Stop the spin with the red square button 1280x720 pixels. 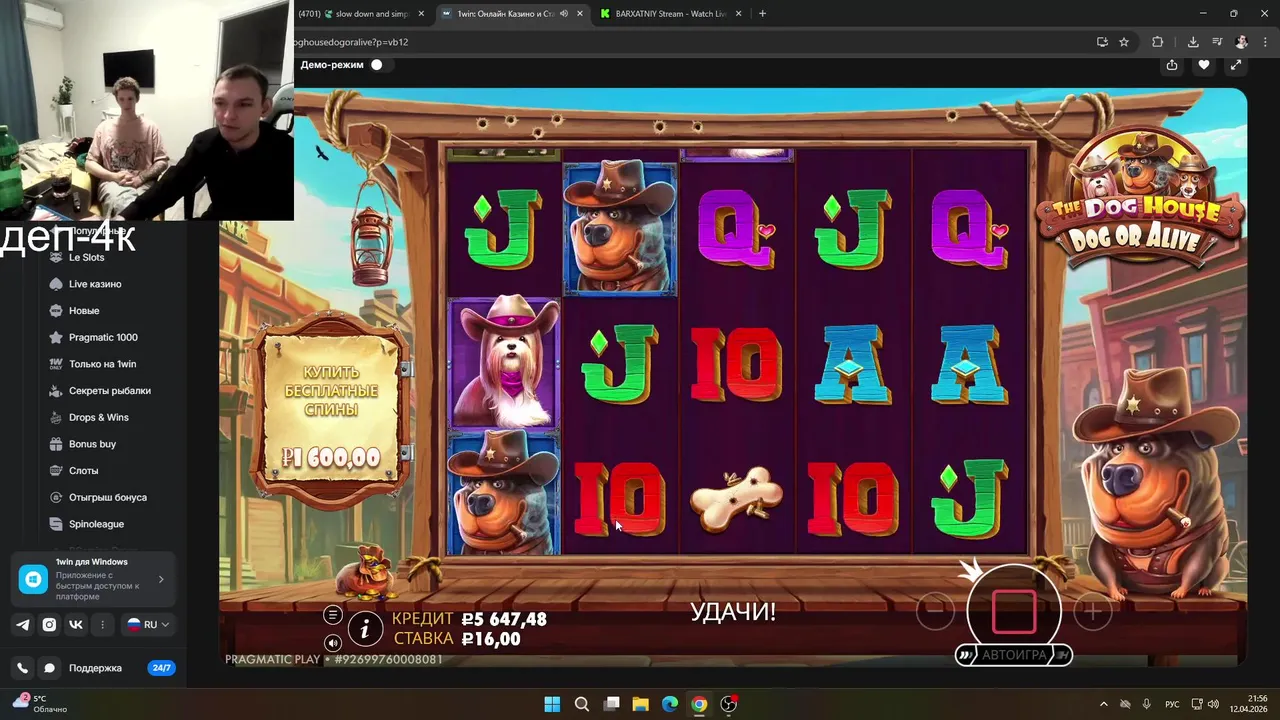tap(1014, 612)
